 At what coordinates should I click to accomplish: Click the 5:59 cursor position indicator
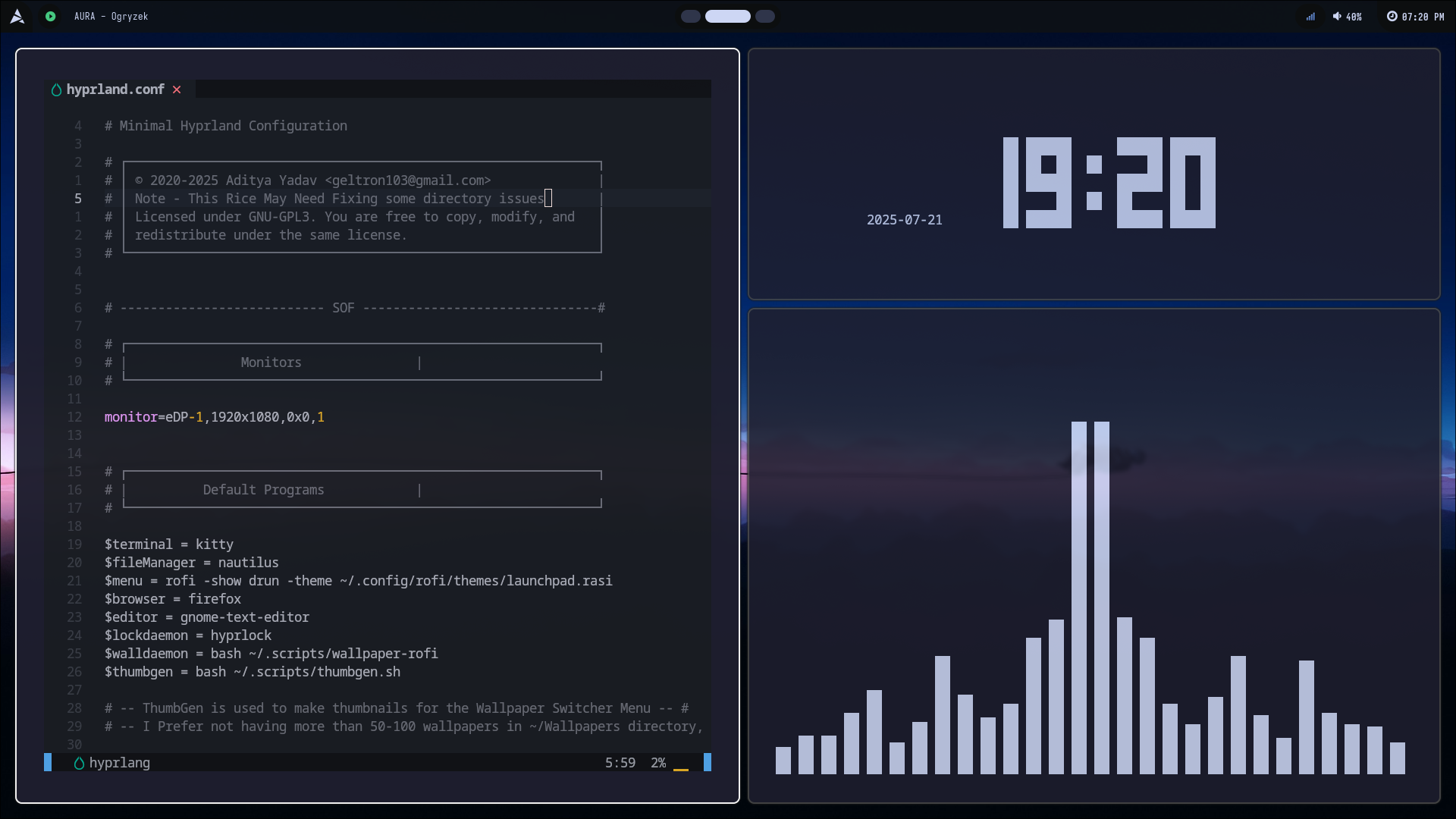click(620, 763)
